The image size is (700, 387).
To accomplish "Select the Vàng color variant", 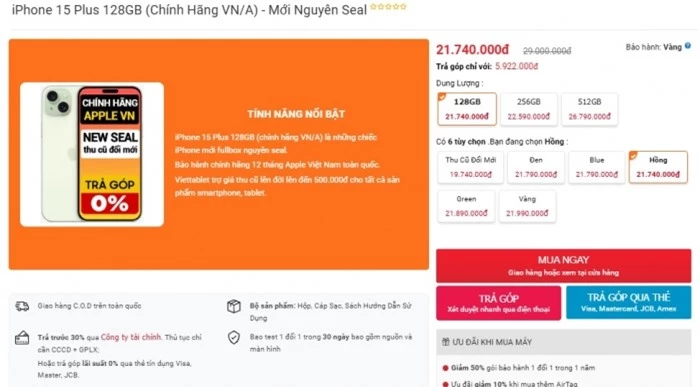I will 527,206.
